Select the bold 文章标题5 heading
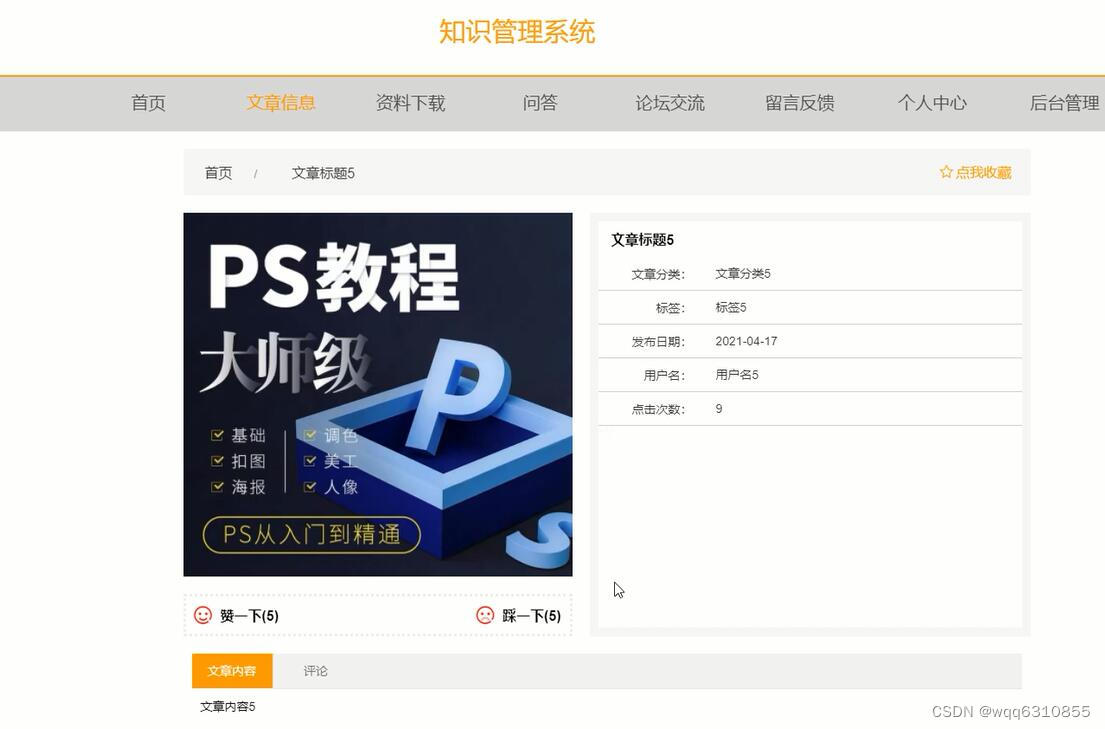 click(x=642, y=240)
